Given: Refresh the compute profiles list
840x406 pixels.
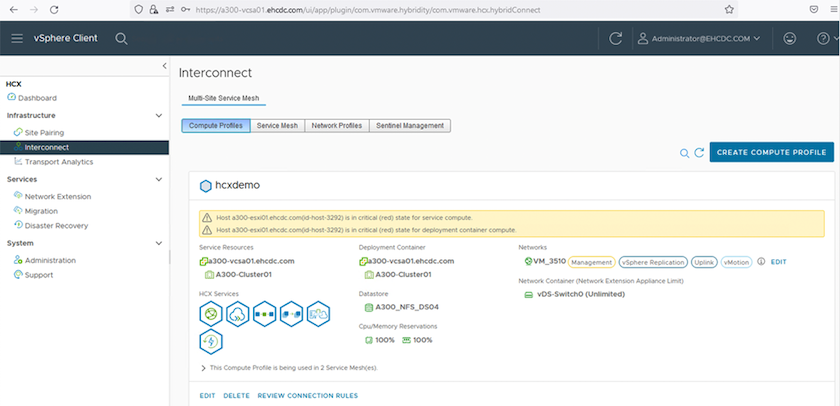Looking at the screenshot, I should point(699,153).
